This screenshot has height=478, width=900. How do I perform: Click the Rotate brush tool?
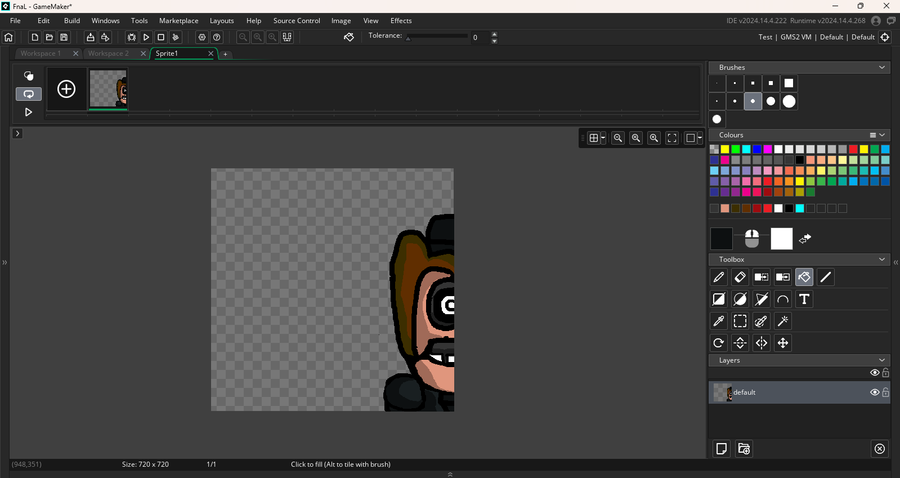pyautogui.click(x=719, y=343)
